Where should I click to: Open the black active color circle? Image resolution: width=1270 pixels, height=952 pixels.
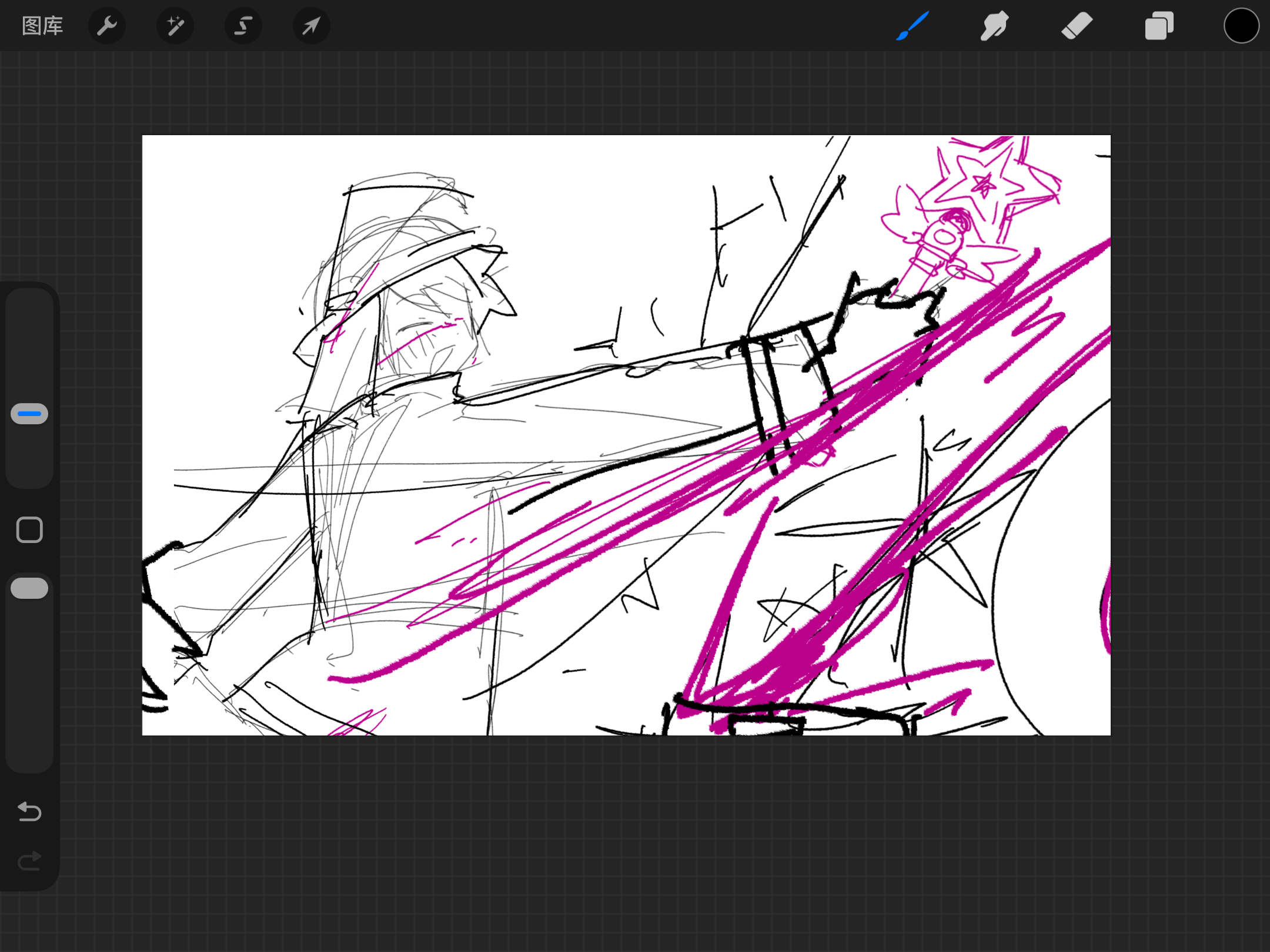(x=1241, y=26)
